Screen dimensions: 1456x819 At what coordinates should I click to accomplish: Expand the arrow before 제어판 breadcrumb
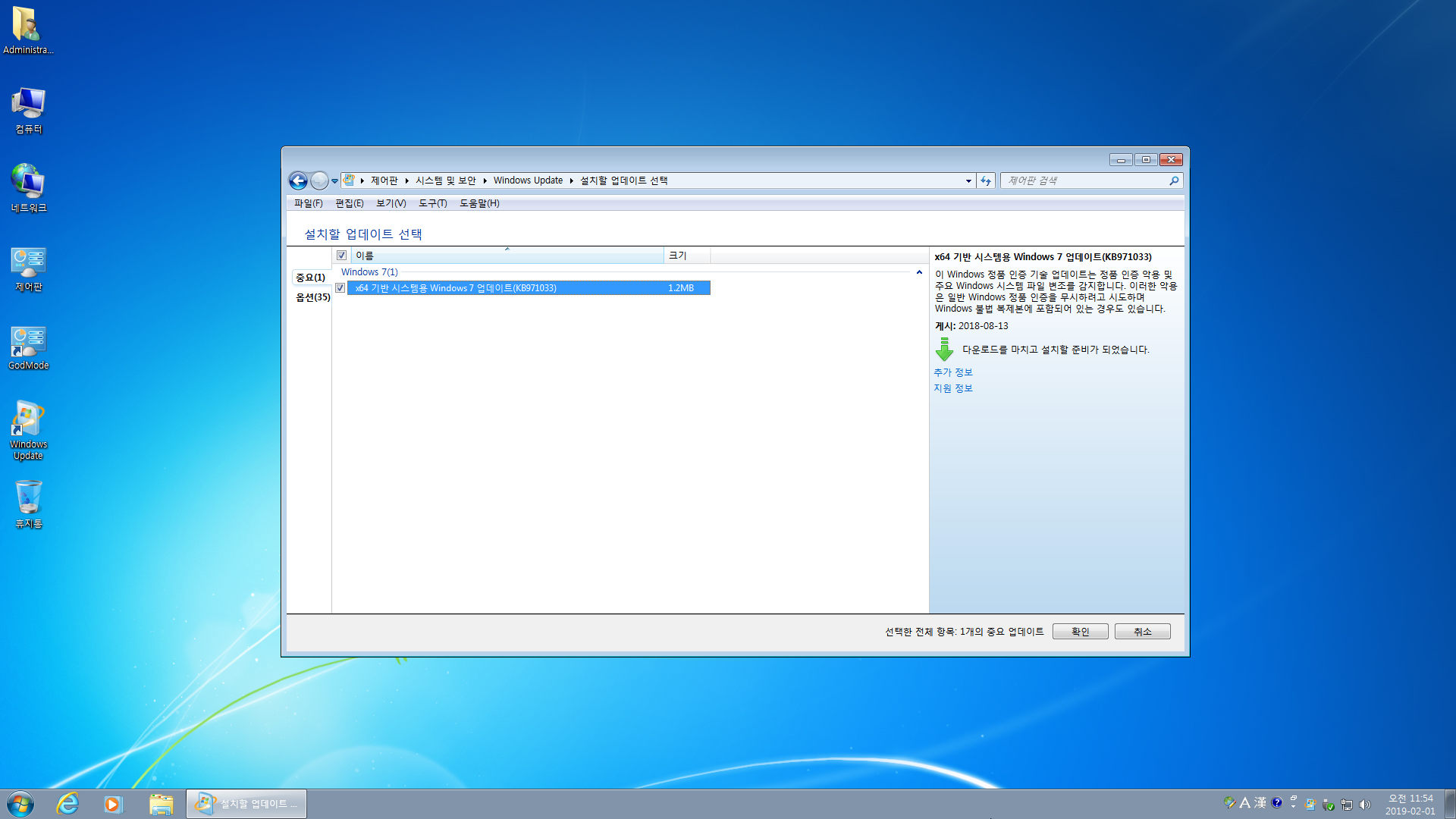click(x=362, y=180)
